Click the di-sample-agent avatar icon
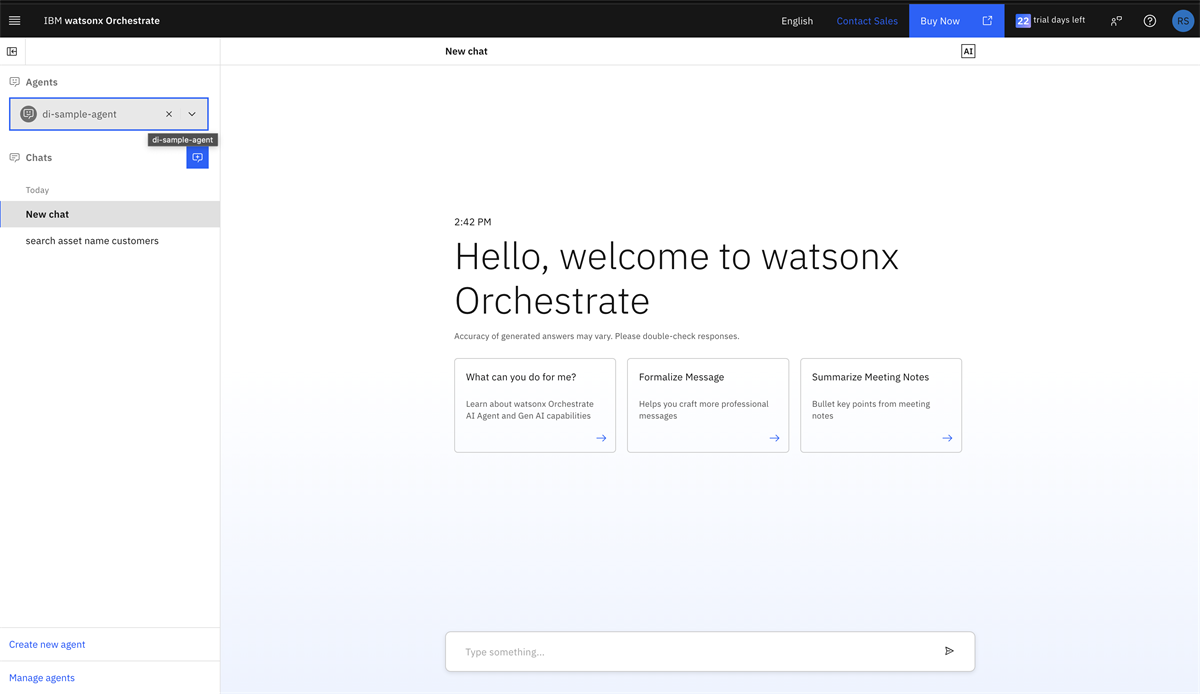This screenshot has width=1200, height=694. coord(28,114)
